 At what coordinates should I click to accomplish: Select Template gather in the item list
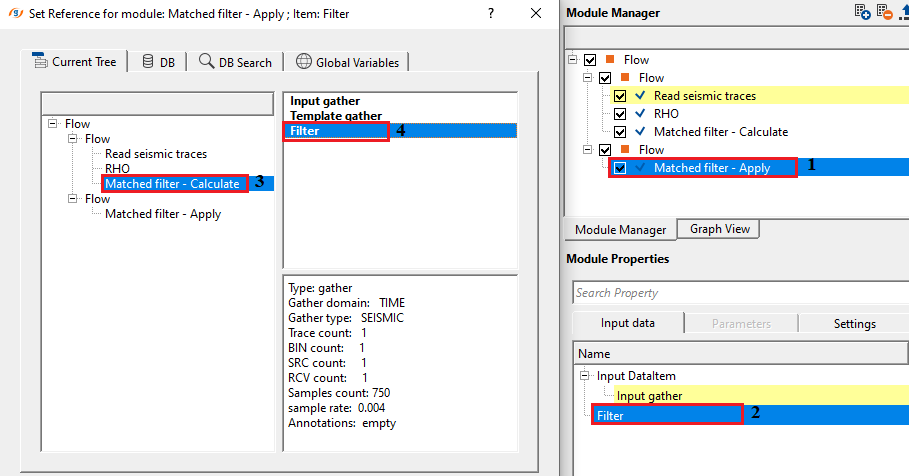click(331, 116)
